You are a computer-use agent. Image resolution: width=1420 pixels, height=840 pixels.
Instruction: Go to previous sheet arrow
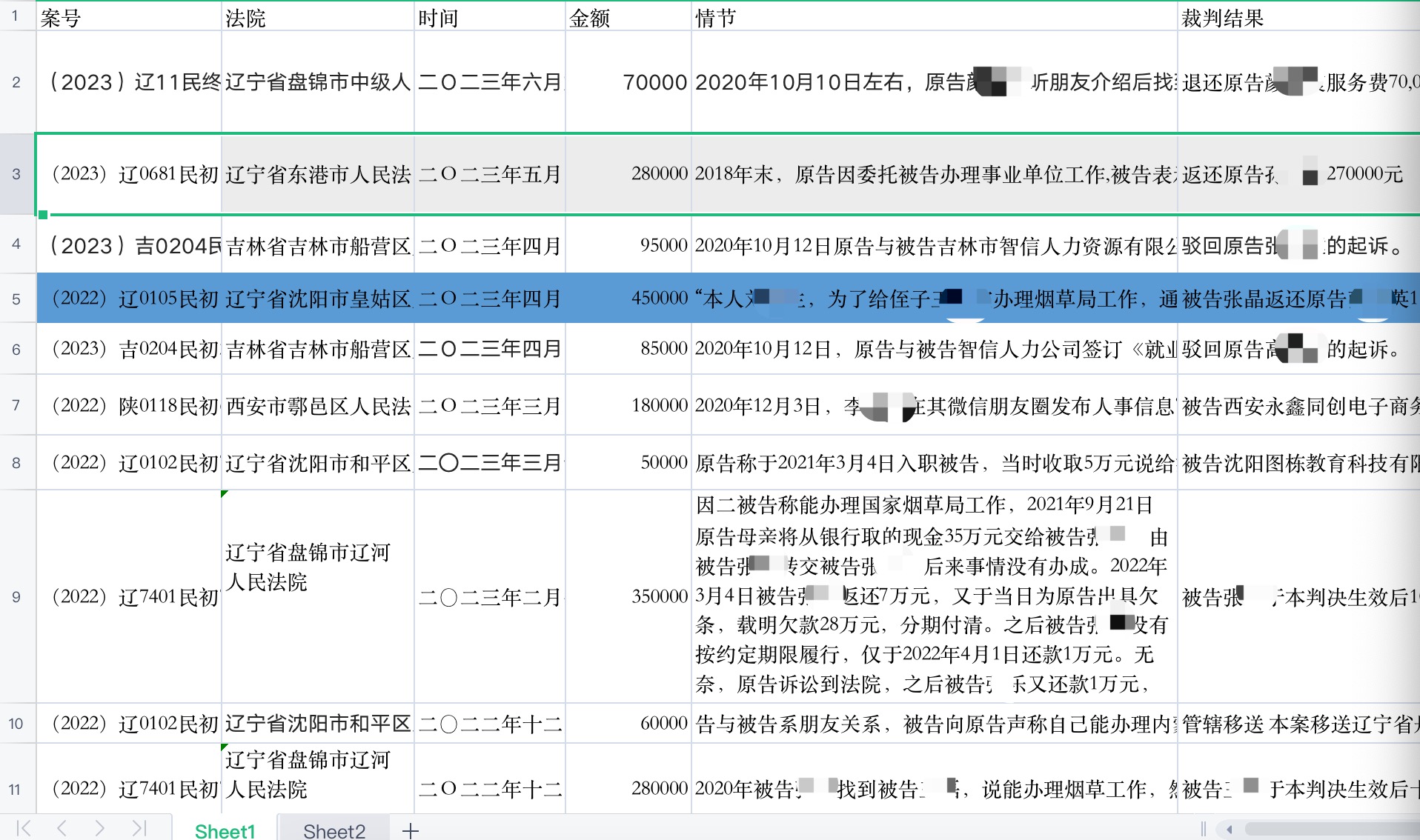click(x=62, y=828)
